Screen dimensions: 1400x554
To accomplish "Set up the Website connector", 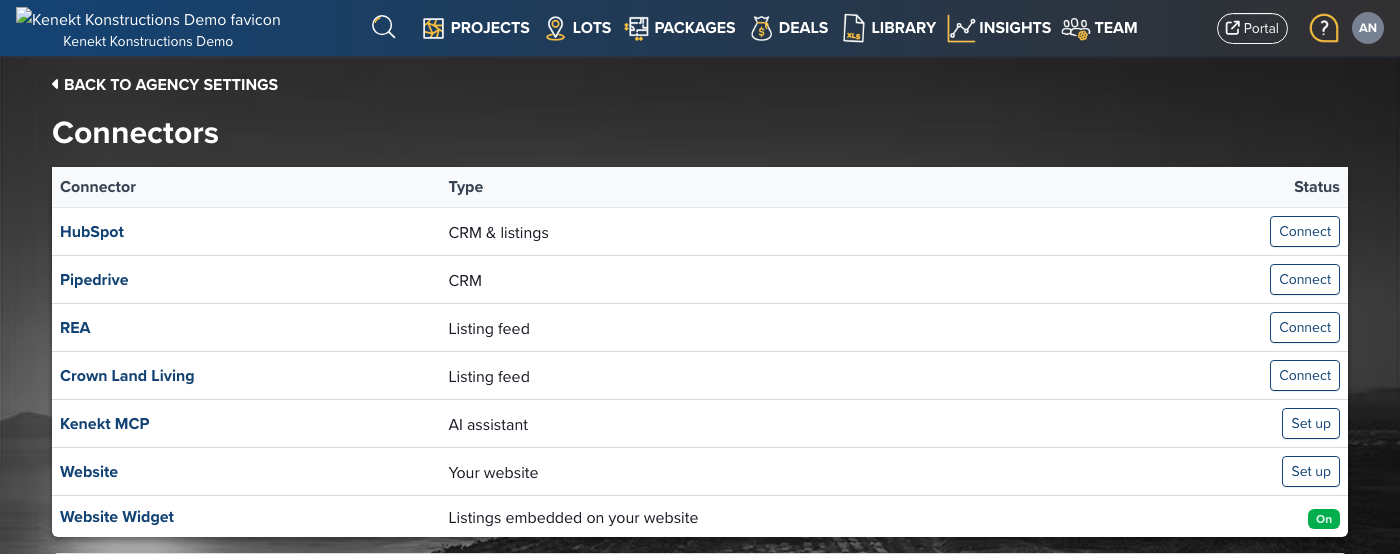I will [x=1311, y=471].
